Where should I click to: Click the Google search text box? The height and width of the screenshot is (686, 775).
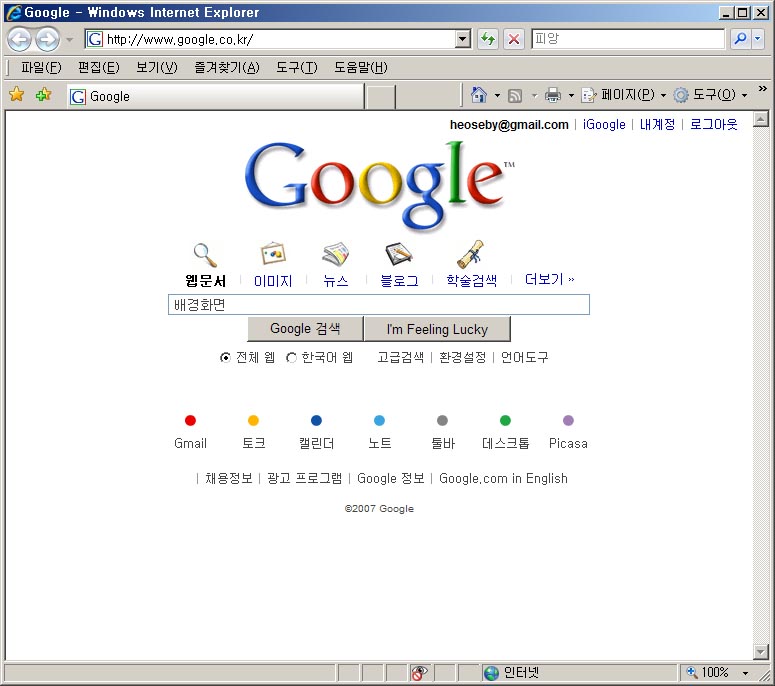coord(379,304)
